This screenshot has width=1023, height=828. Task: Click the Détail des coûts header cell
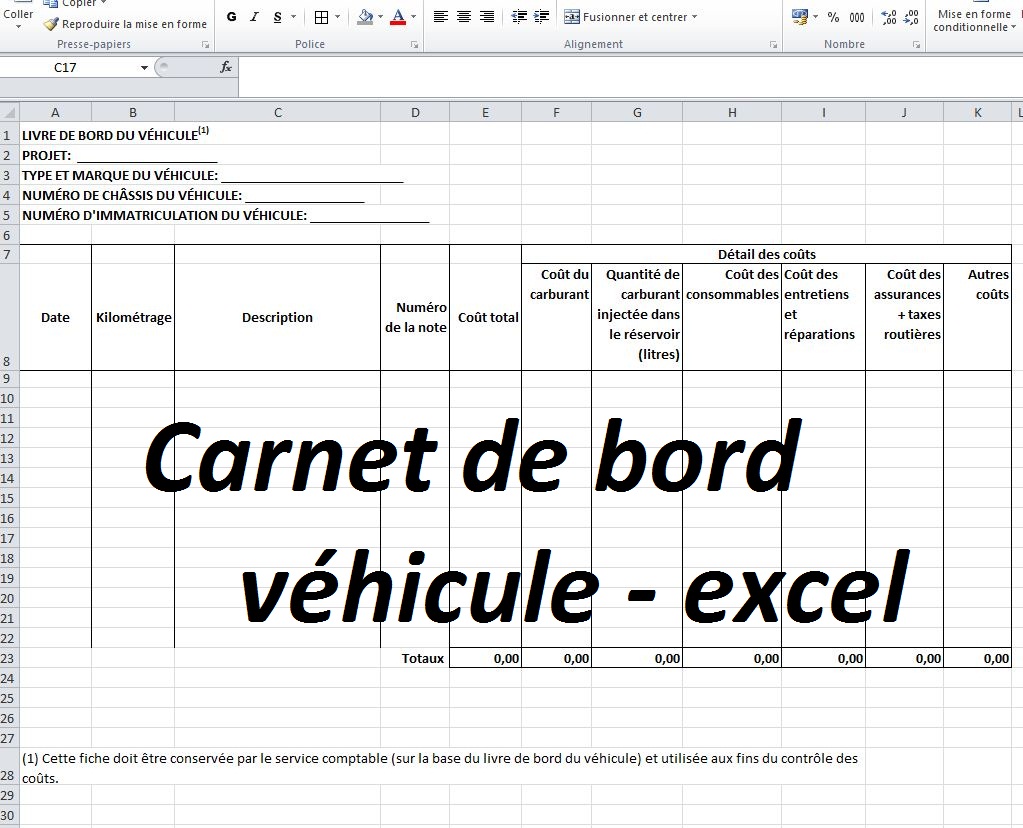[767, 254]
